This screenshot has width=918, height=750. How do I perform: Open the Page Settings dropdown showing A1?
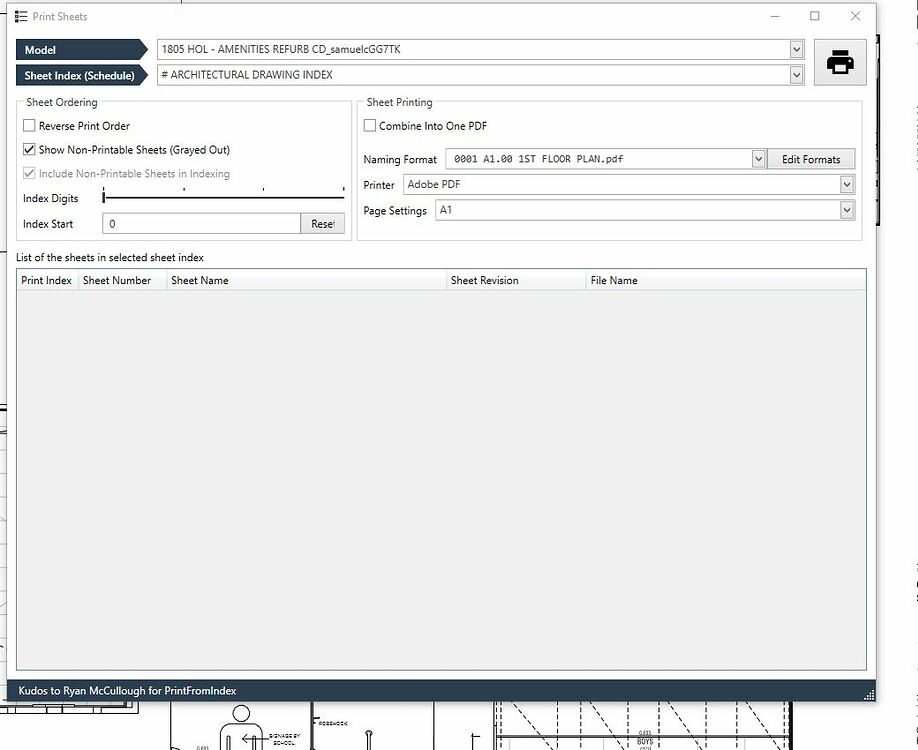click(847, 210)
